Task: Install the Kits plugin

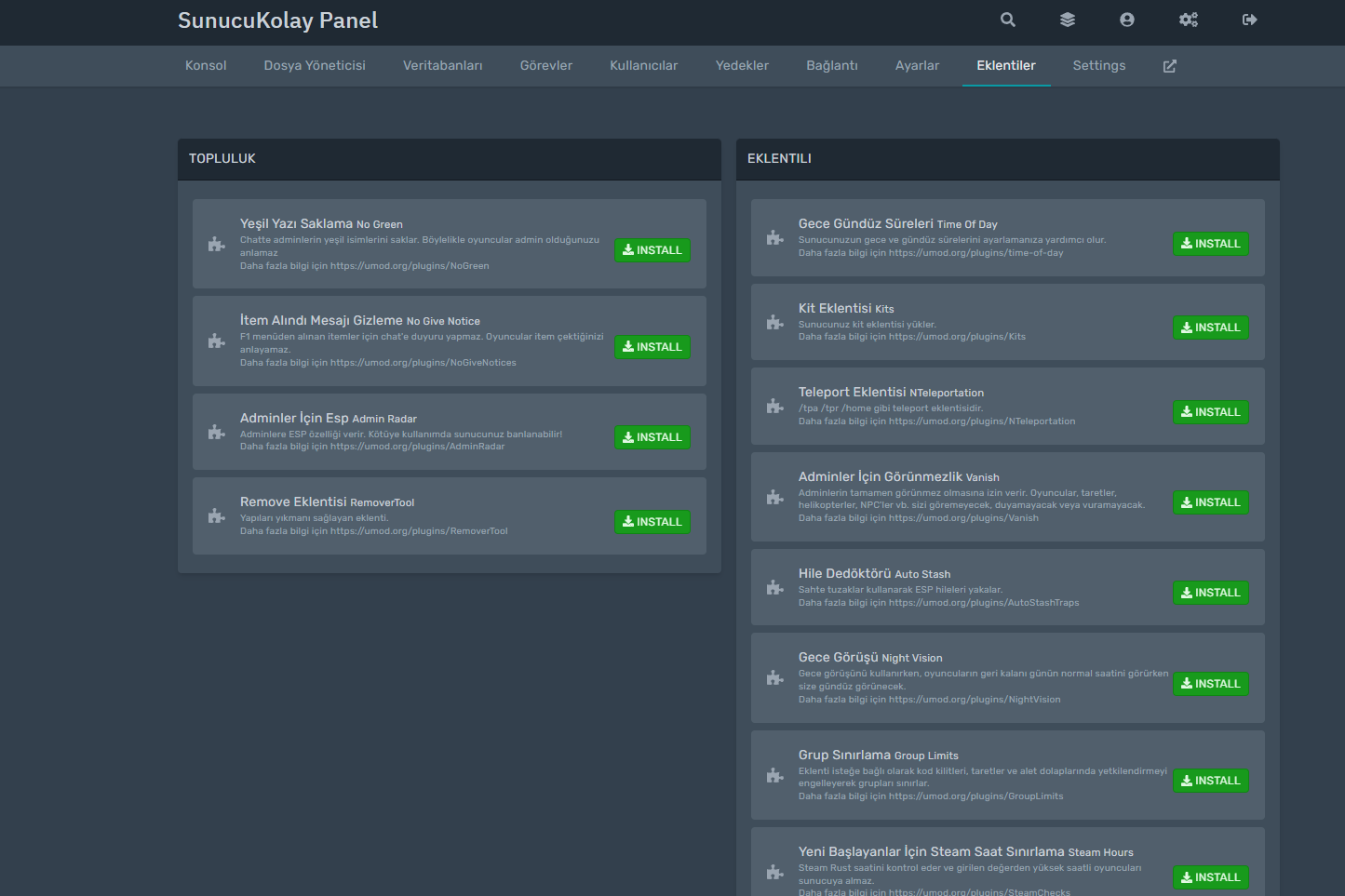Action: pyautogui.click(x=1211, y=328)
